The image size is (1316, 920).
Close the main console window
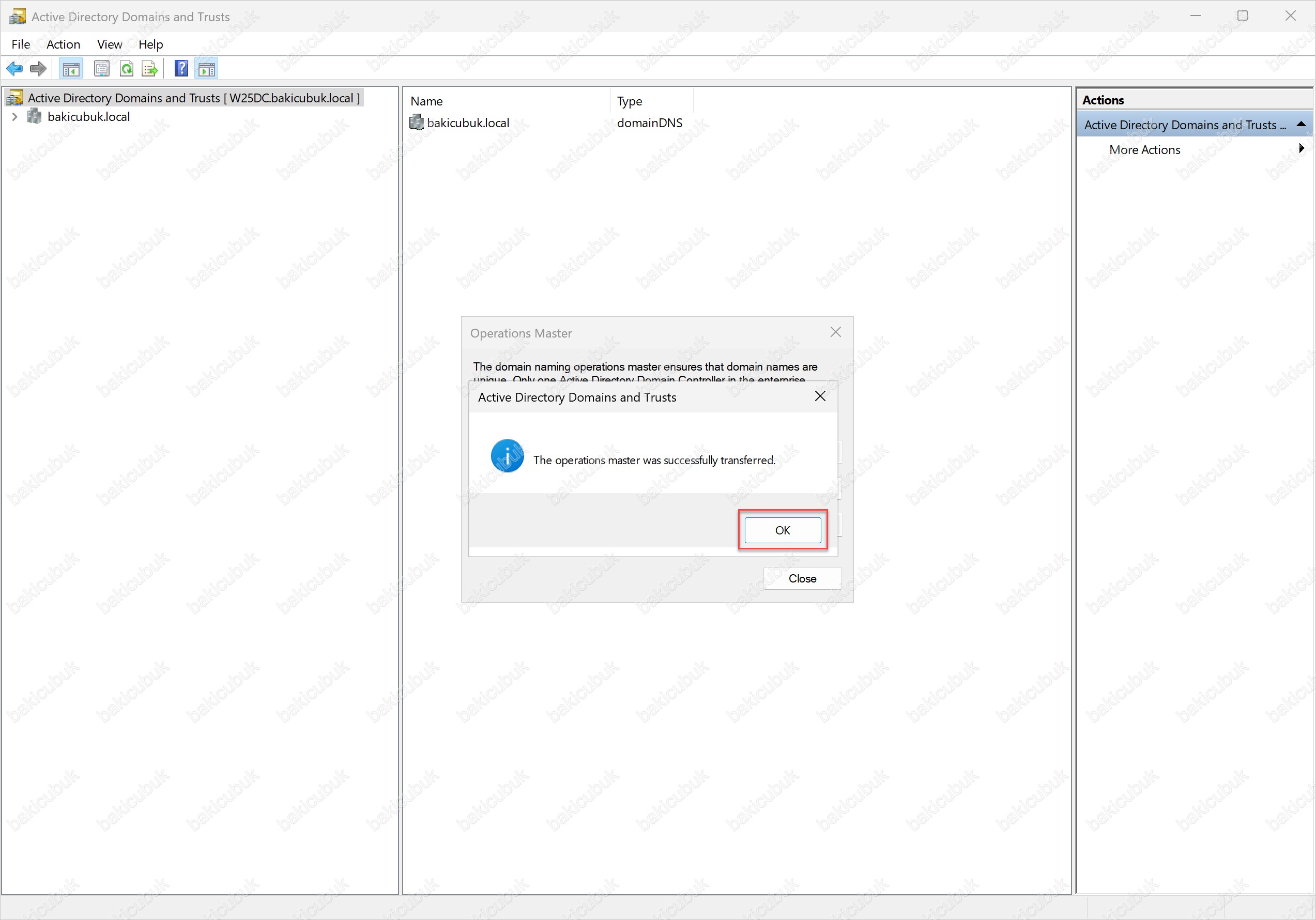[x=1290, y=16]
